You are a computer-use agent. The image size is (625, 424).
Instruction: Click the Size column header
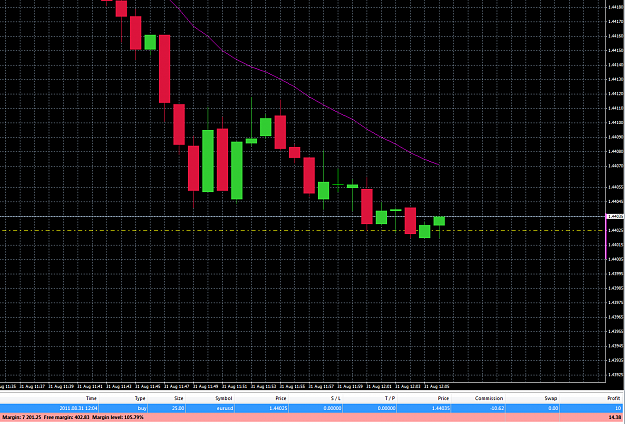(x=179, y=398)
